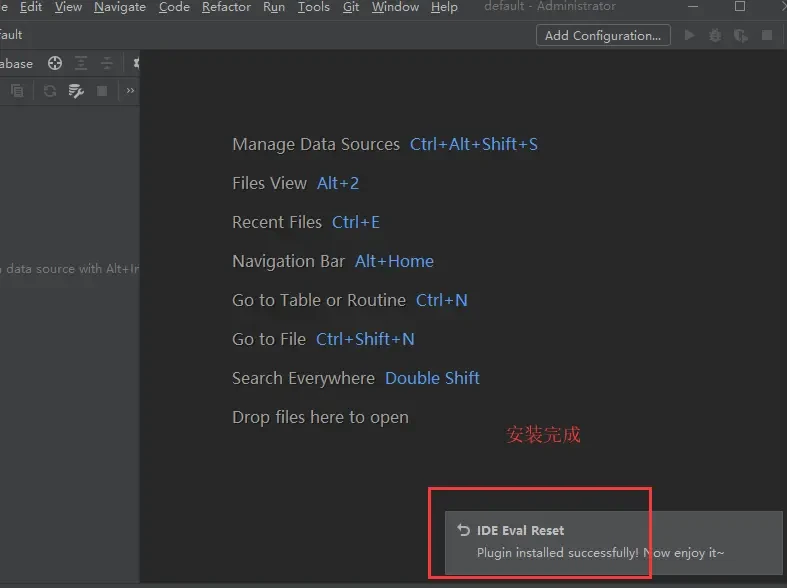Click the Select Opened File crosshair icon
The height and width of the screenshot is (588, 787).
(x=55, y=63)
